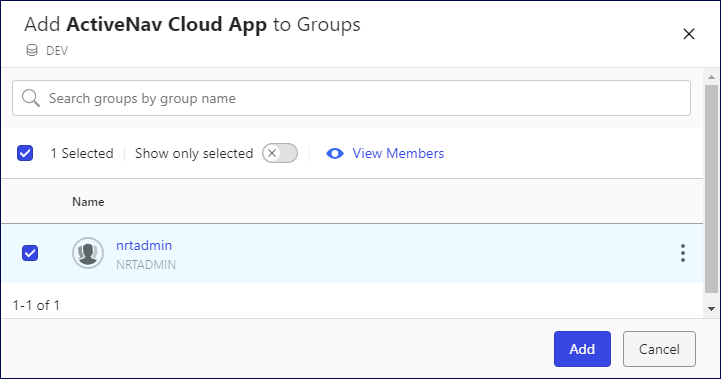This screenshot has width=721, height=379.
Task: Open the View Members link
Action: pyautogui.click(x=398, y=153)
